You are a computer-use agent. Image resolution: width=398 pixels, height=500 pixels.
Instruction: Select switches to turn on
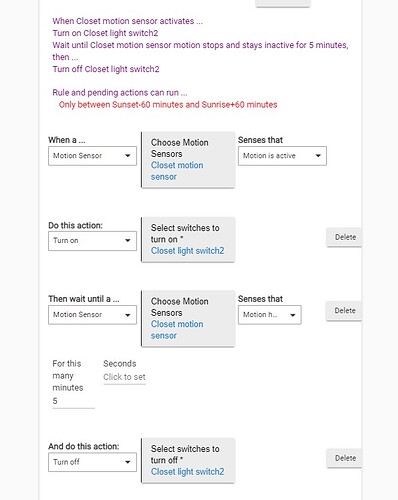coord(188,240)
